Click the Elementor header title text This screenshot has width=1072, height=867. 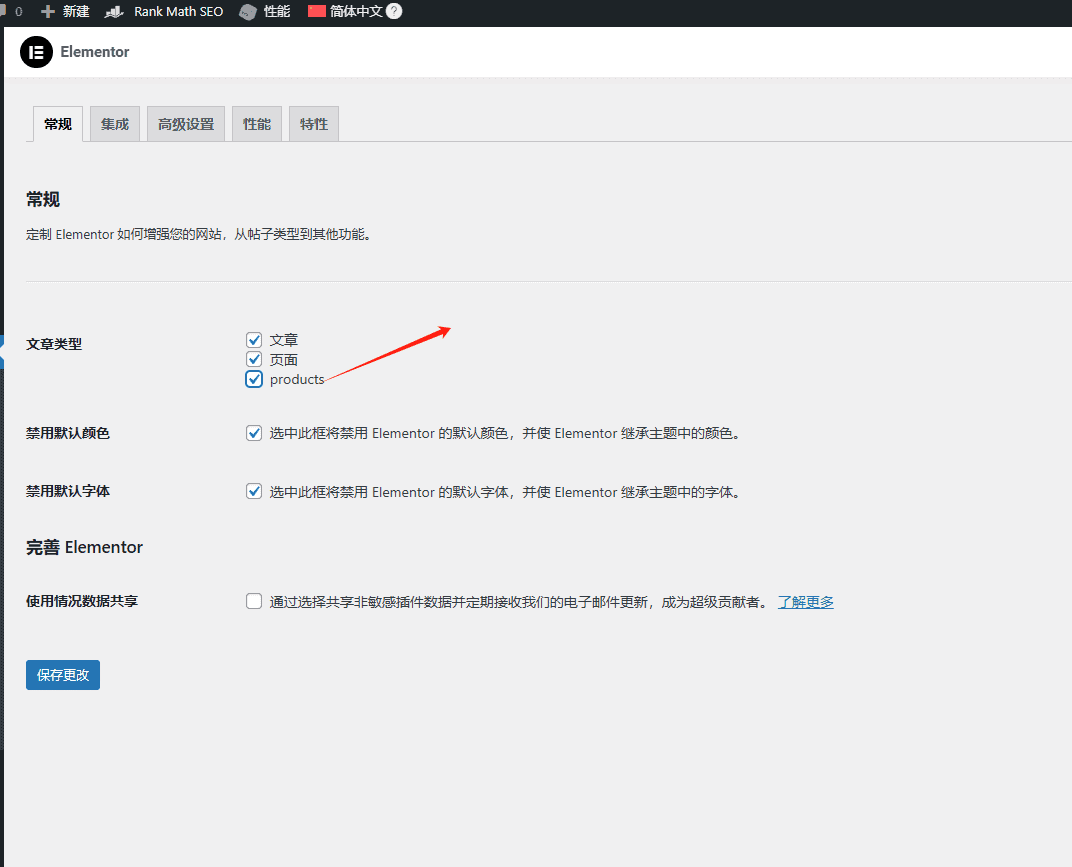(x=94, y=52)
